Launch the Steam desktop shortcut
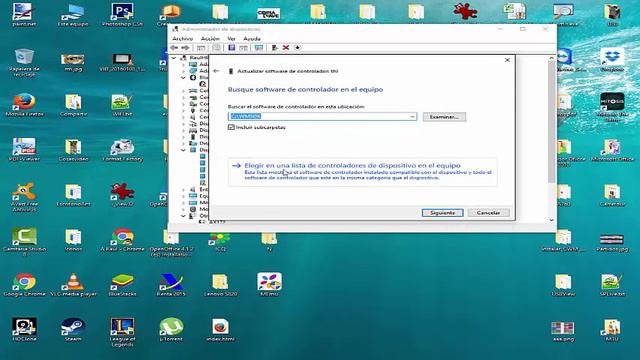The width and height of the screenshot is (640, 360). [x=73, y=329]
